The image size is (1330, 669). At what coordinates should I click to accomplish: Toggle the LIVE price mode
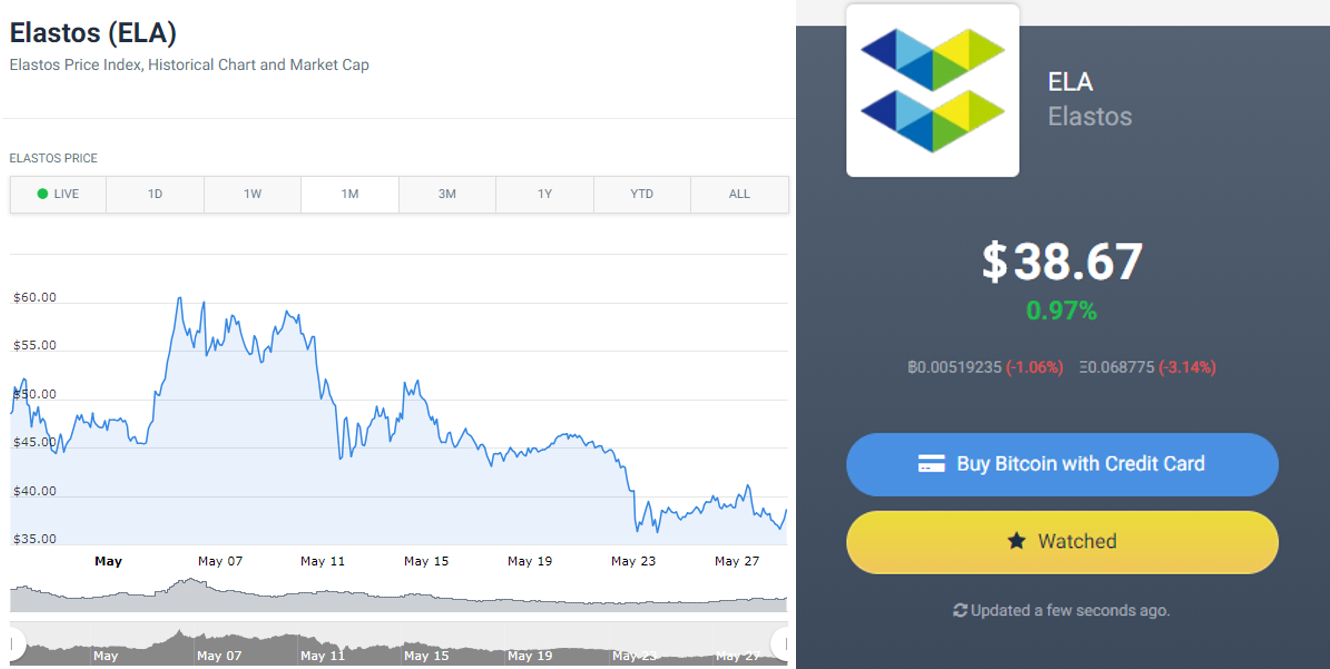click(x=58, y=194)
